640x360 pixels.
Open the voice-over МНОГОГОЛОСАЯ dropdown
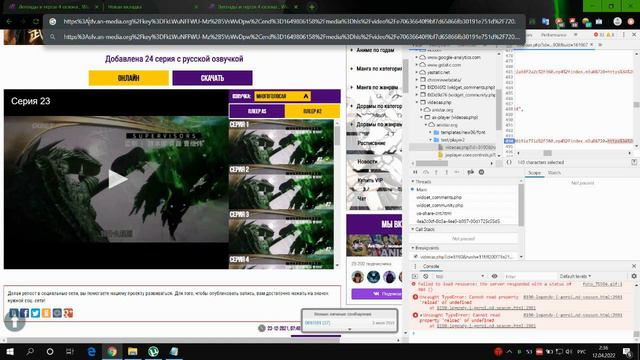tap(282, 96)
